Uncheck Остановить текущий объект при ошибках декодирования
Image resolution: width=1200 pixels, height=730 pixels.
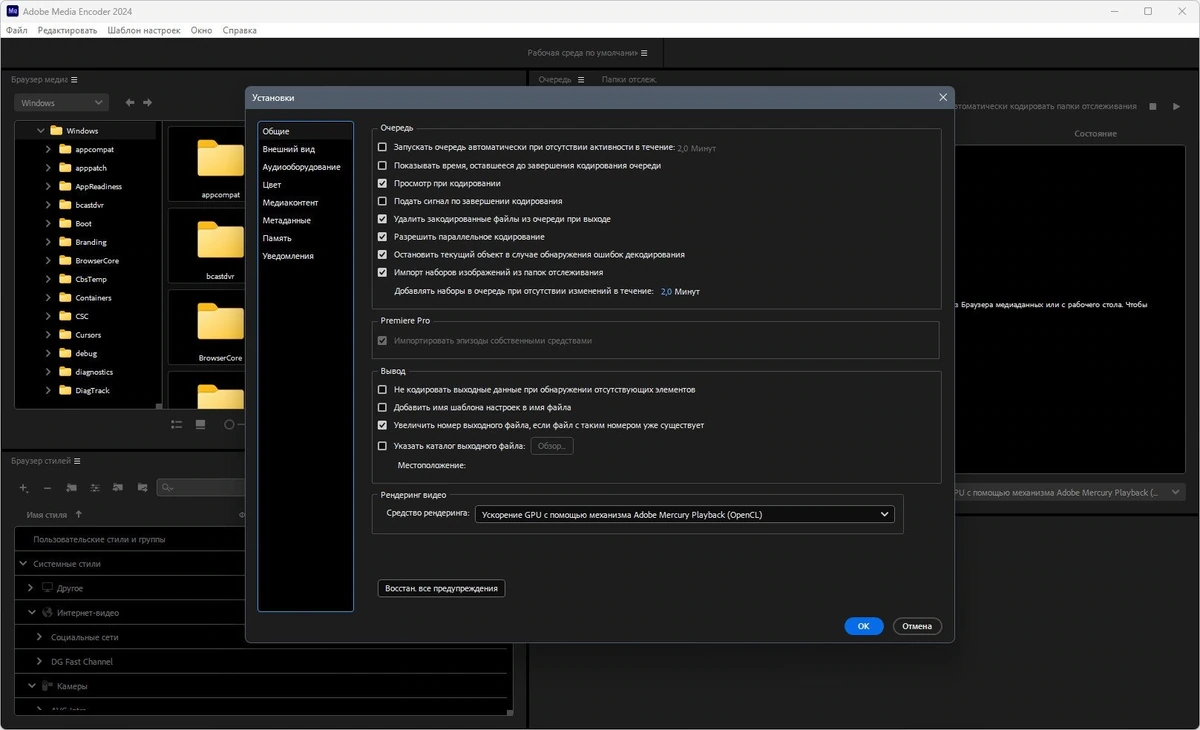382,254
